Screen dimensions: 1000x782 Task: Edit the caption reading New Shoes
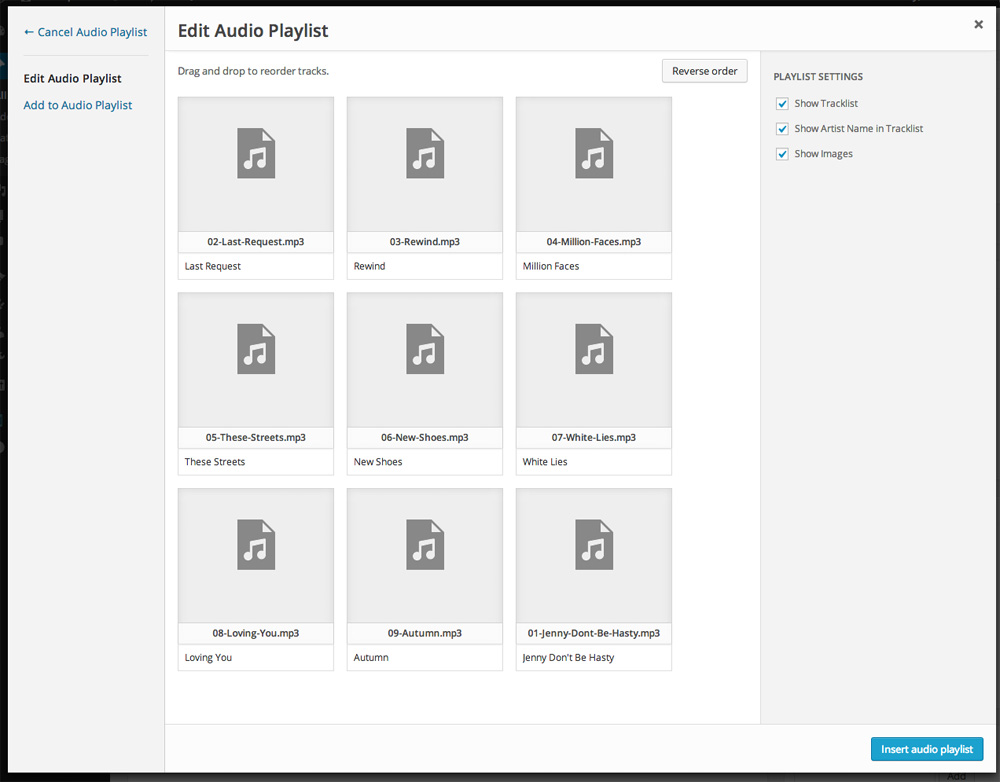coord(424,461)
